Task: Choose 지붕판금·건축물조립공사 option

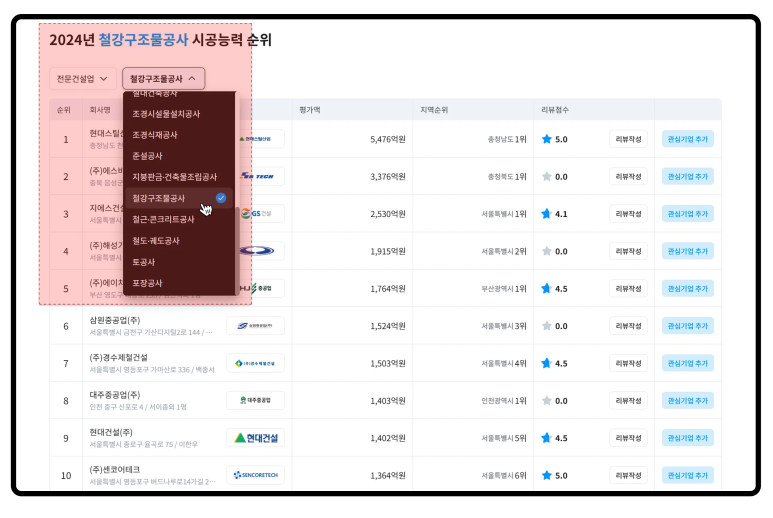Action: pos(178,177)
